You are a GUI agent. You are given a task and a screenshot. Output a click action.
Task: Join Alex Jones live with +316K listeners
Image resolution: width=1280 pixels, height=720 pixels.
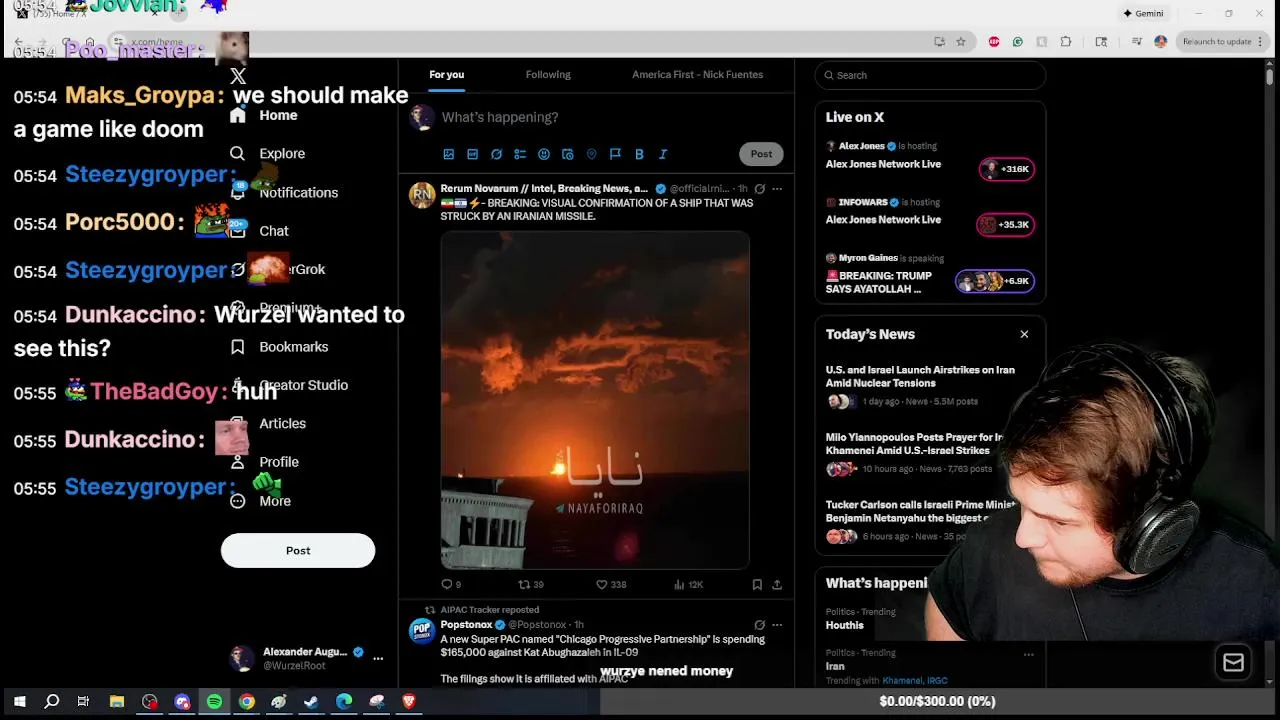tap(1007, 169)
